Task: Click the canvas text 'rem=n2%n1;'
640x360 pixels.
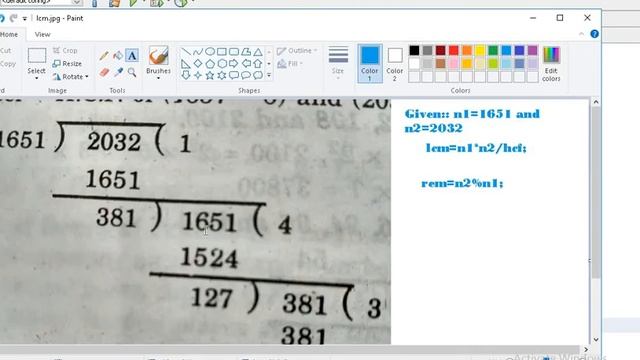Action: tap(462, 183)
